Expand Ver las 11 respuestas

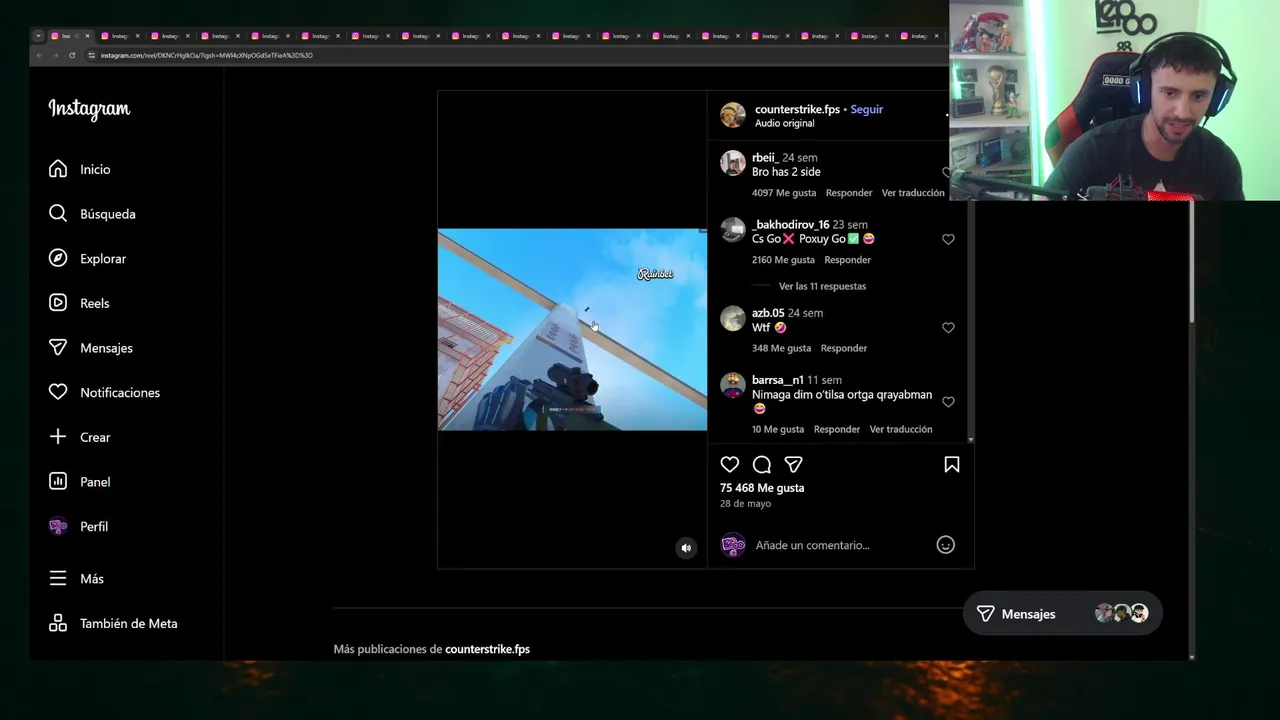(822, 286)
